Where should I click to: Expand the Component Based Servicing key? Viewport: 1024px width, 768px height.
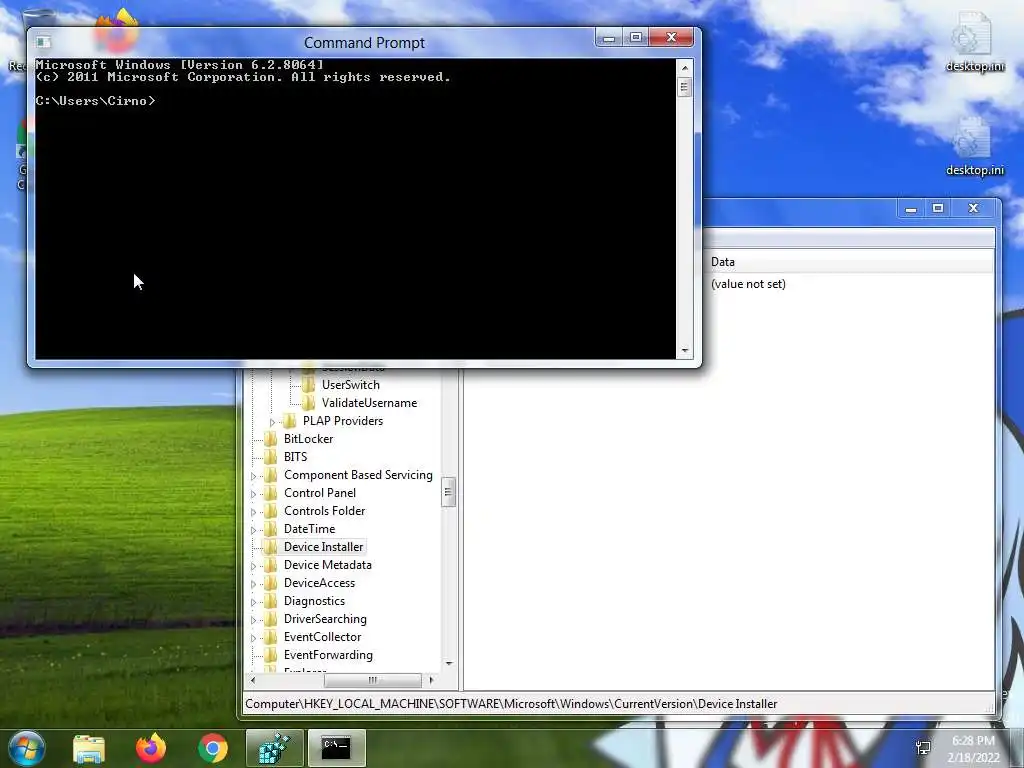click(x=253, y=476)
